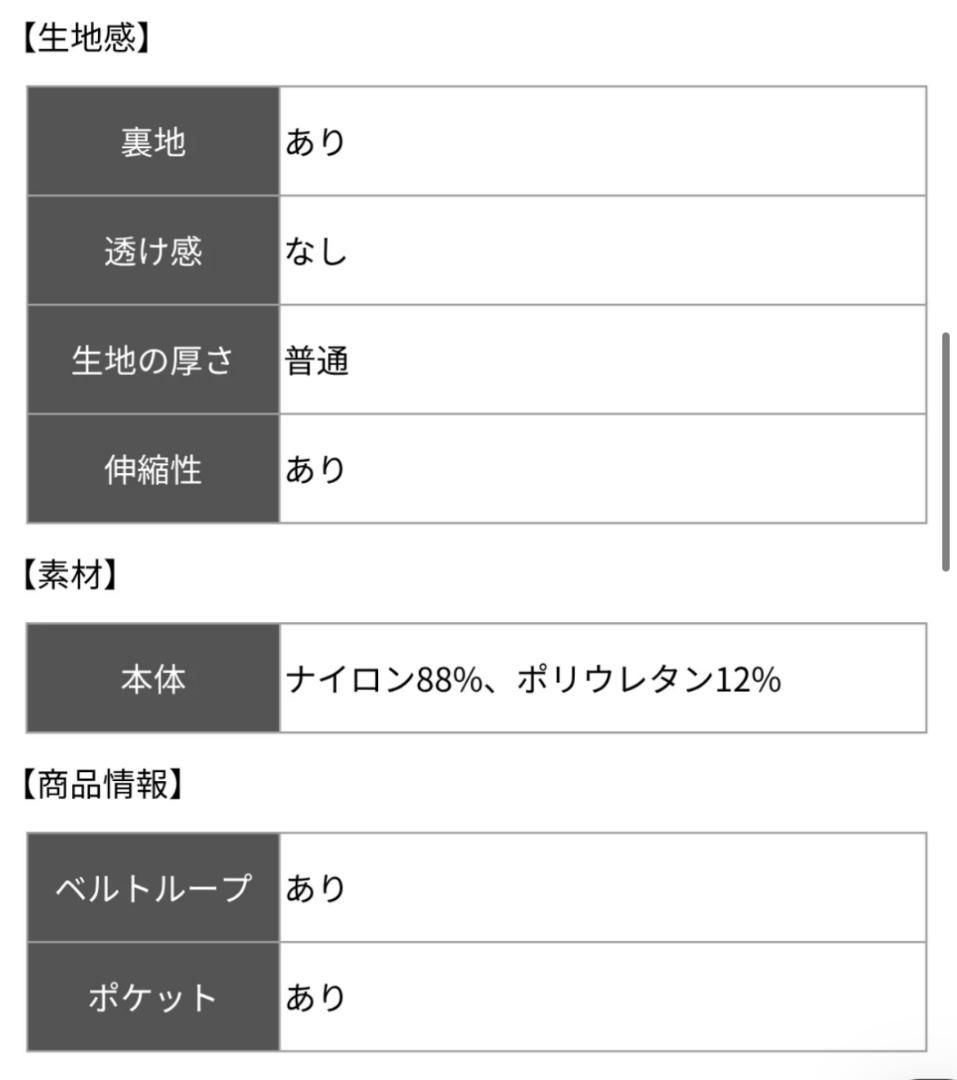Click the 【素材】 section heading

69,575
